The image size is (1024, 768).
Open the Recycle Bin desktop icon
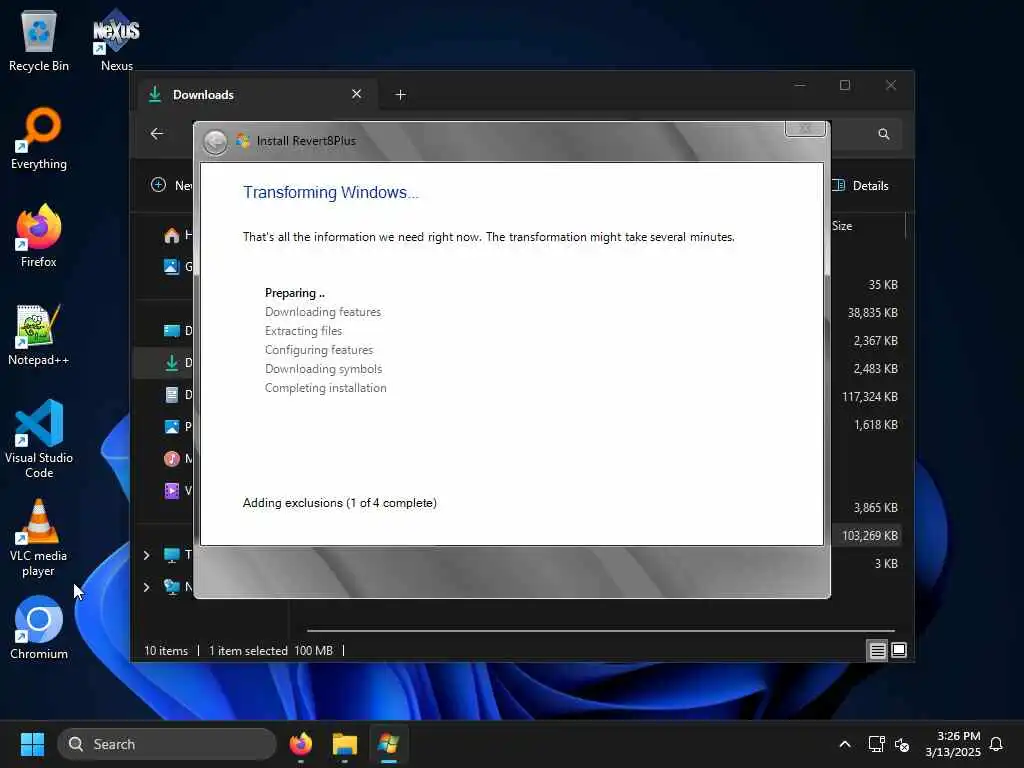(39, 42)
